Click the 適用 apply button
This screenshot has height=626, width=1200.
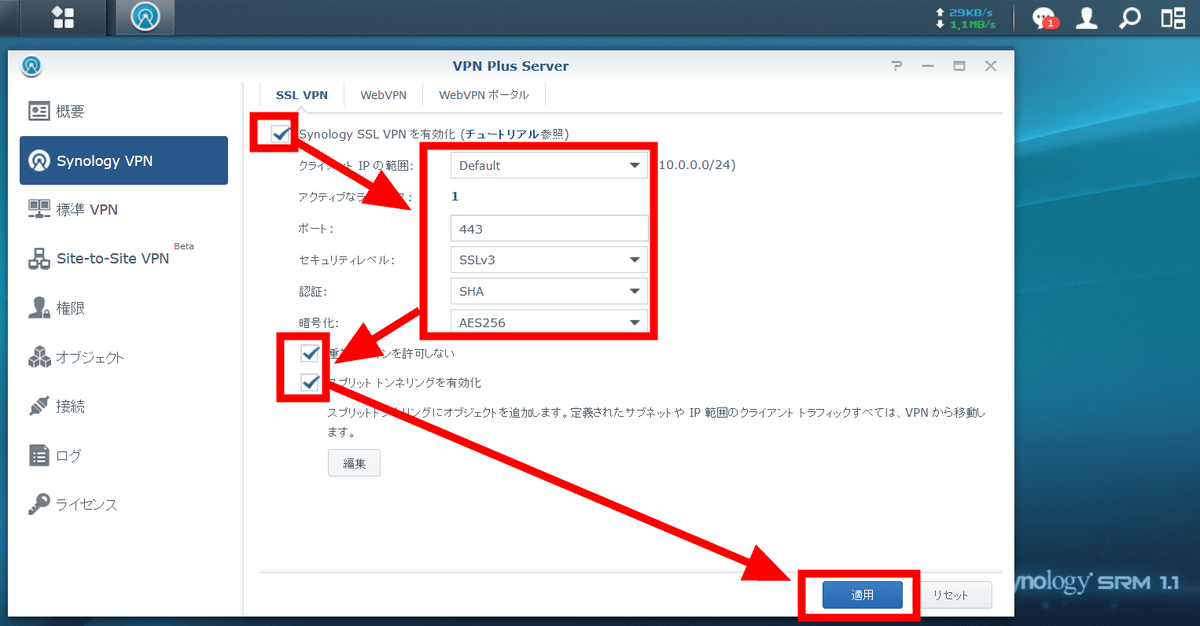[x=863, y=595]
